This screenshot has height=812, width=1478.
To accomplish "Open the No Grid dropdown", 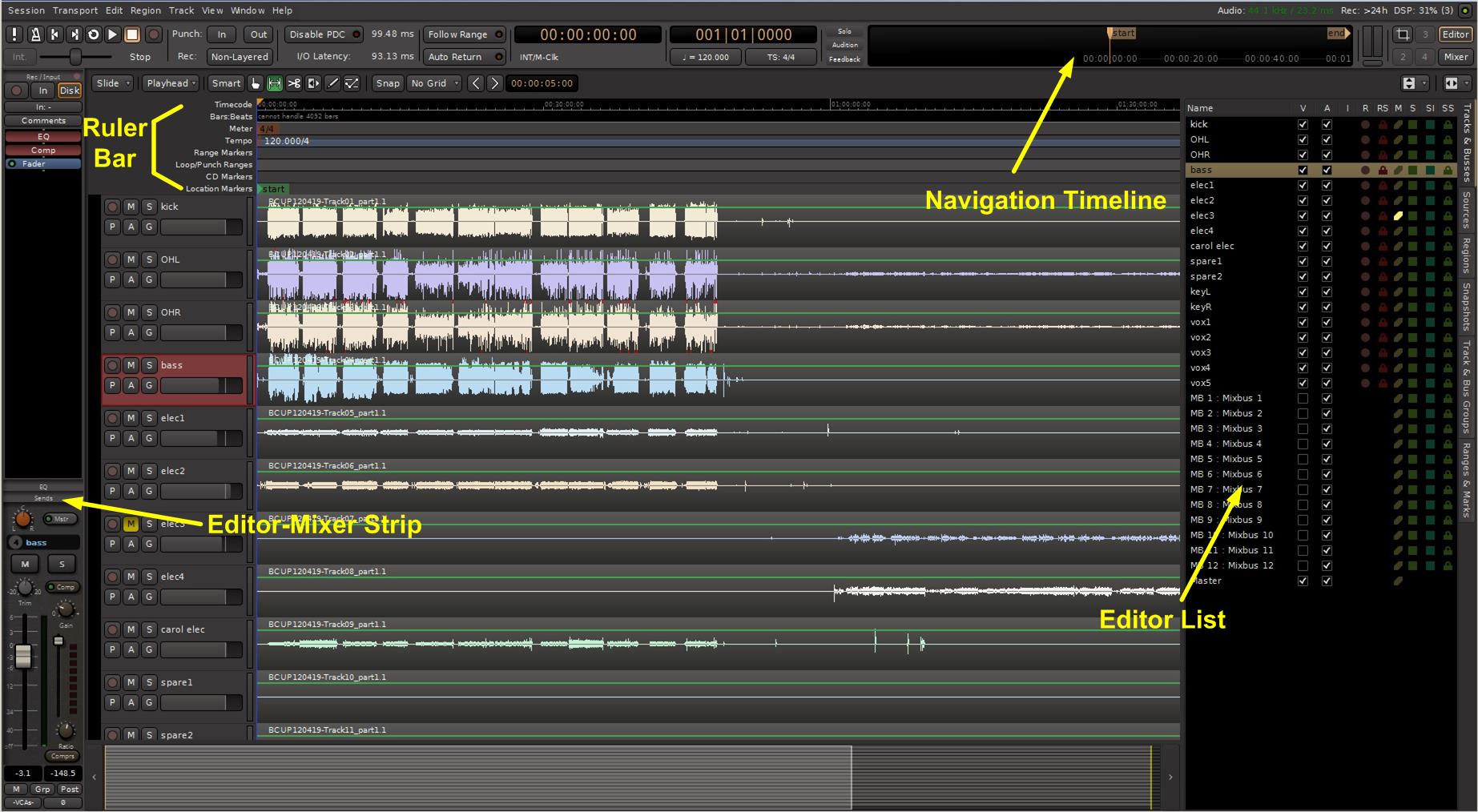I will click(x=434, y=83).
